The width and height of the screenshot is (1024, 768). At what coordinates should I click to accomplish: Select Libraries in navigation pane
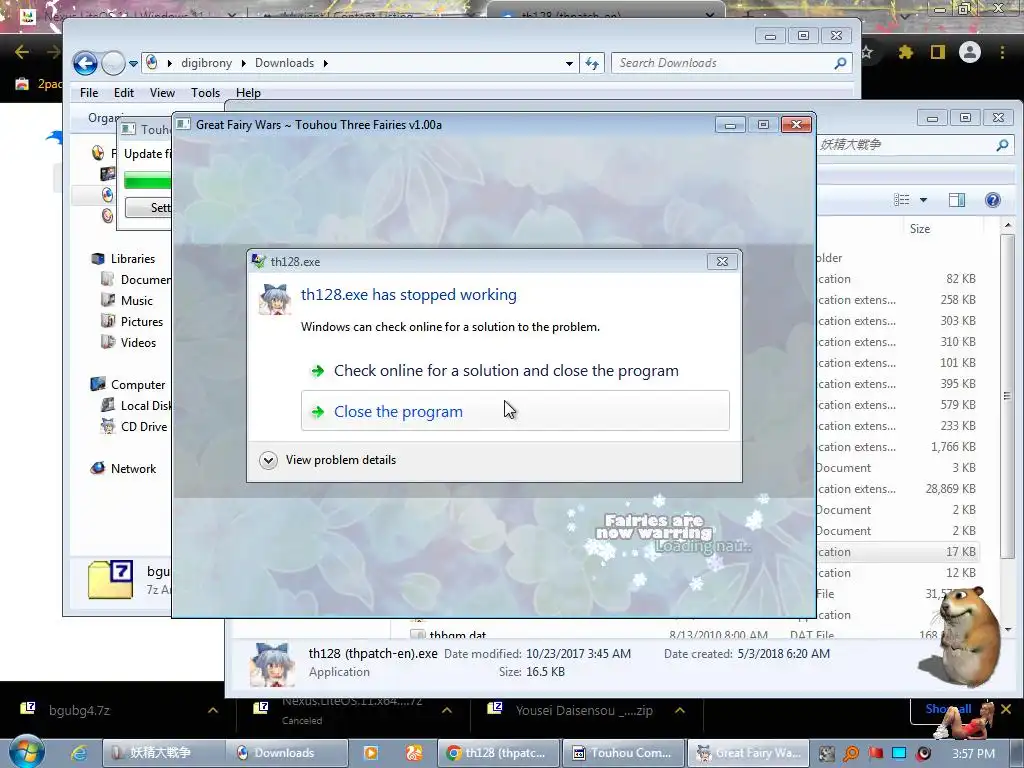click(132, 259)
